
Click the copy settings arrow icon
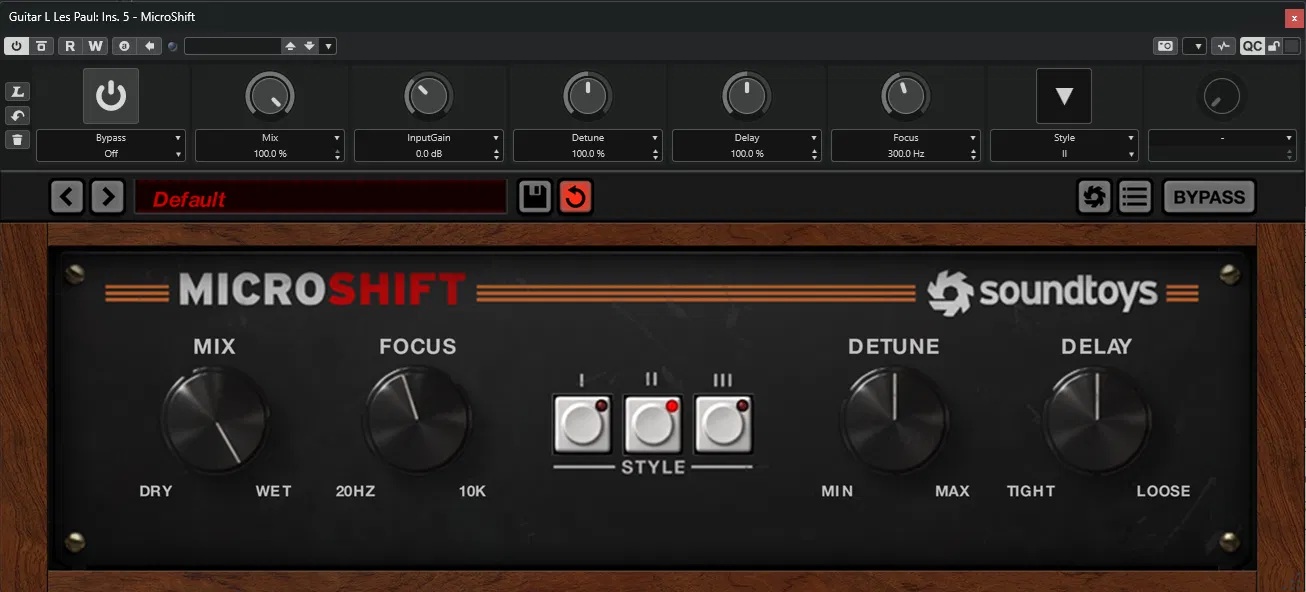click(150, 46)
